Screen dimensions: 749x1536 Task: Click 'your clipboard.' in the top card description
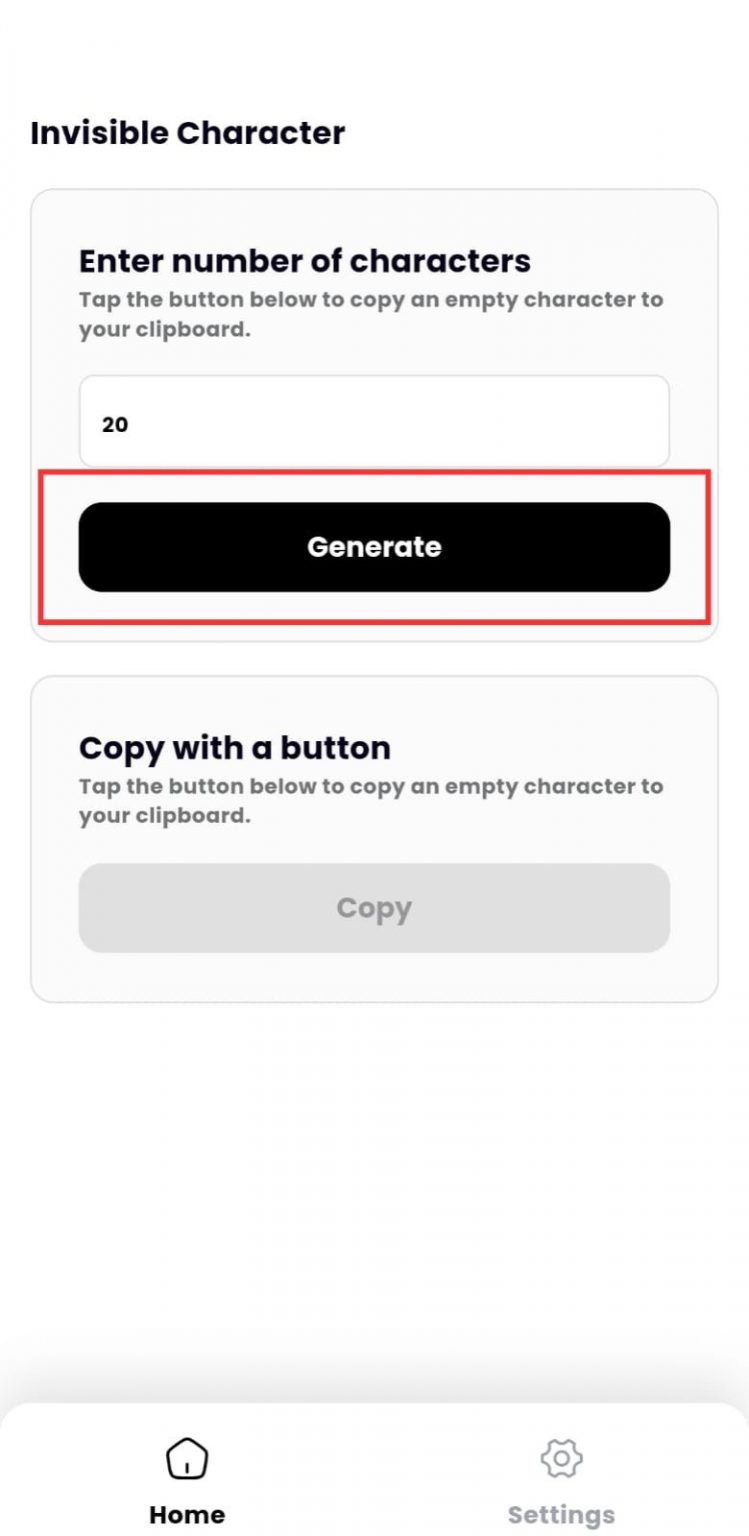click(x=164, y=329)
